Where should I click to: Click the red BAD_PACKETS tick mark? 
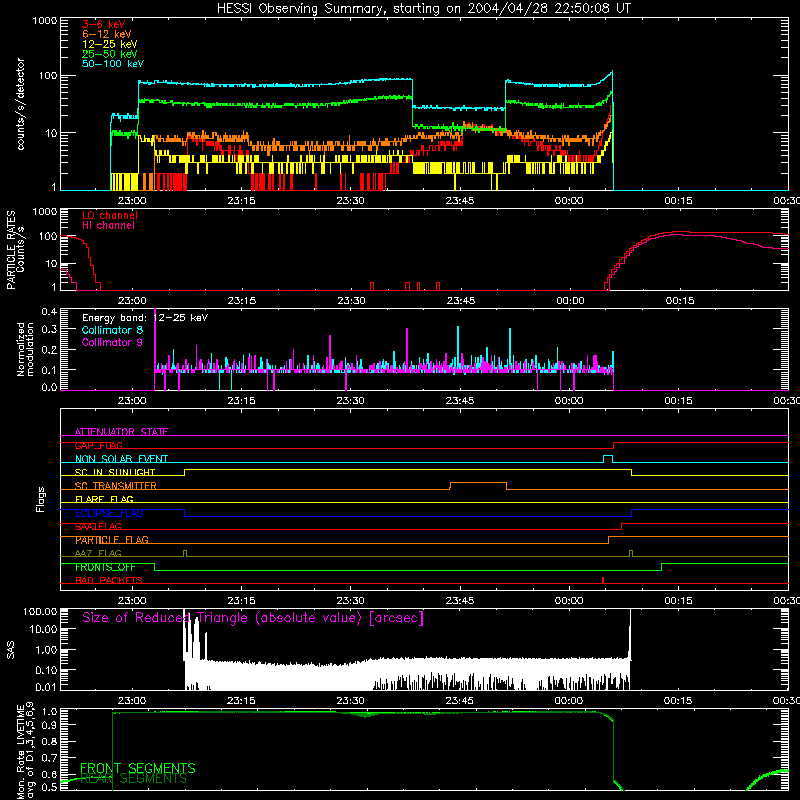(603, 580)
